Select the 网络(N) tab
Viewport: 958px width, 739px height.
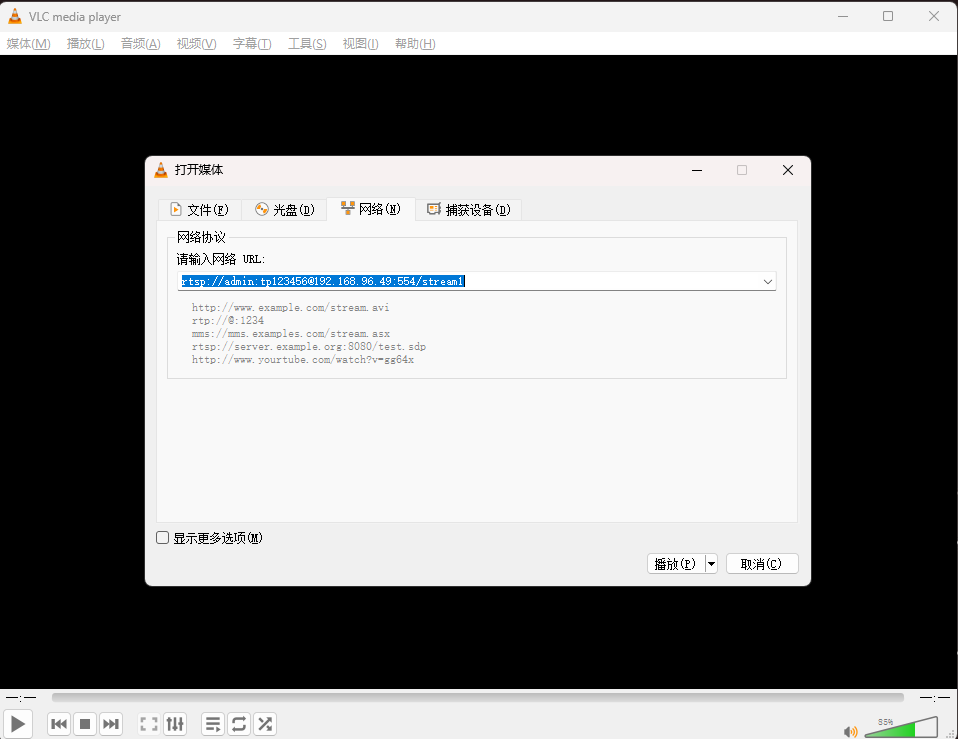(371, 209)
